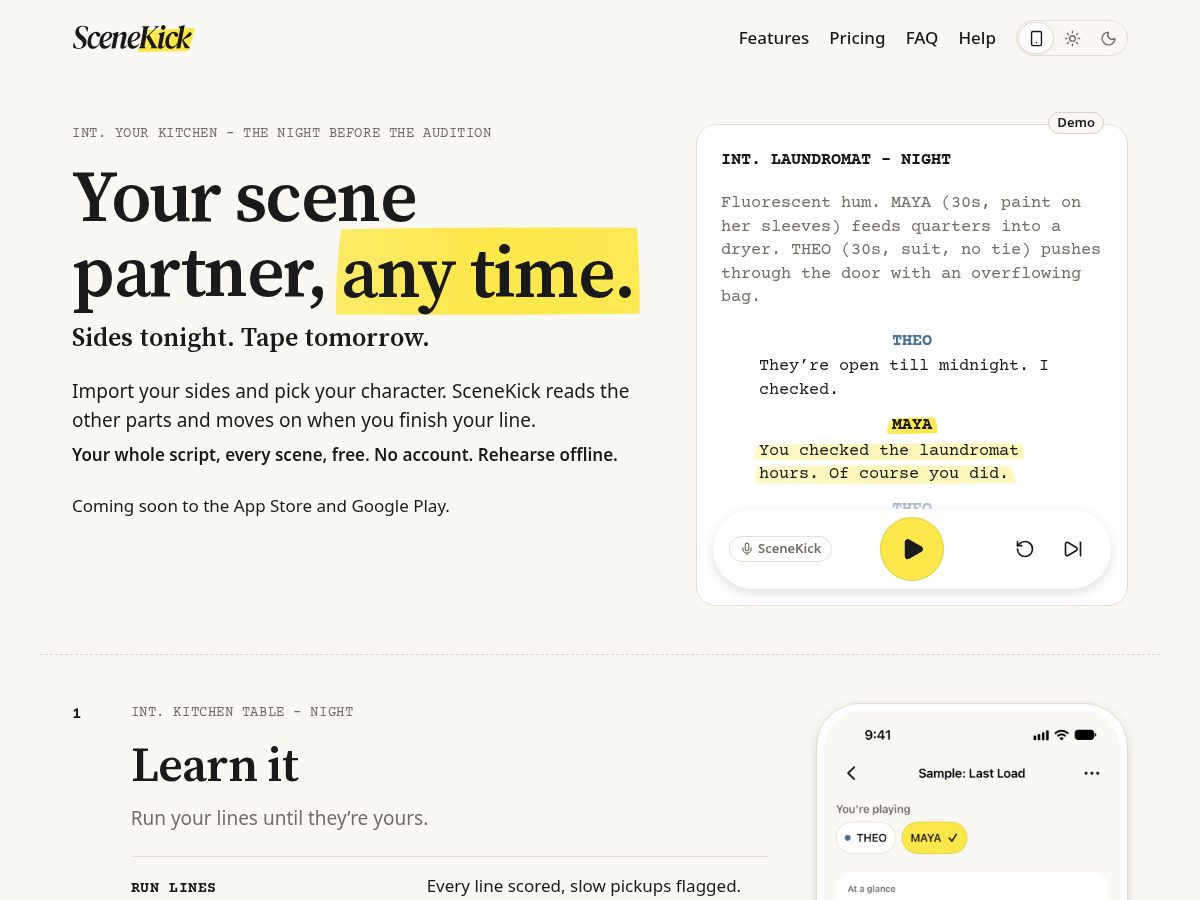This screenshot has height=900, width=1200.
Task: Open the Features nav item
Action: (x=774, y=38)
